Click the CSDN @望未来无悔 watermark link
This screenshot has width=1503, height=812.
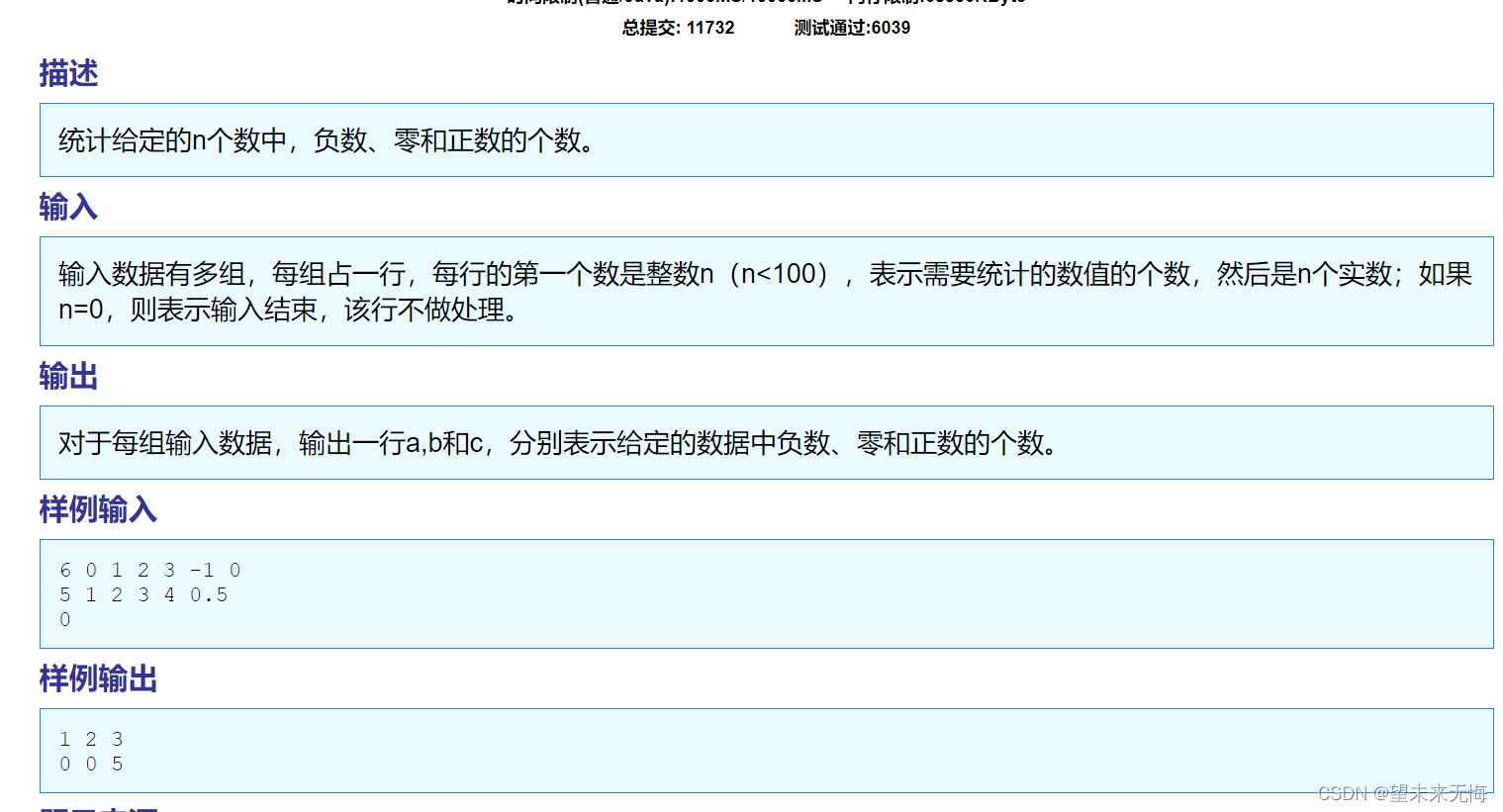click(1402, 792)
